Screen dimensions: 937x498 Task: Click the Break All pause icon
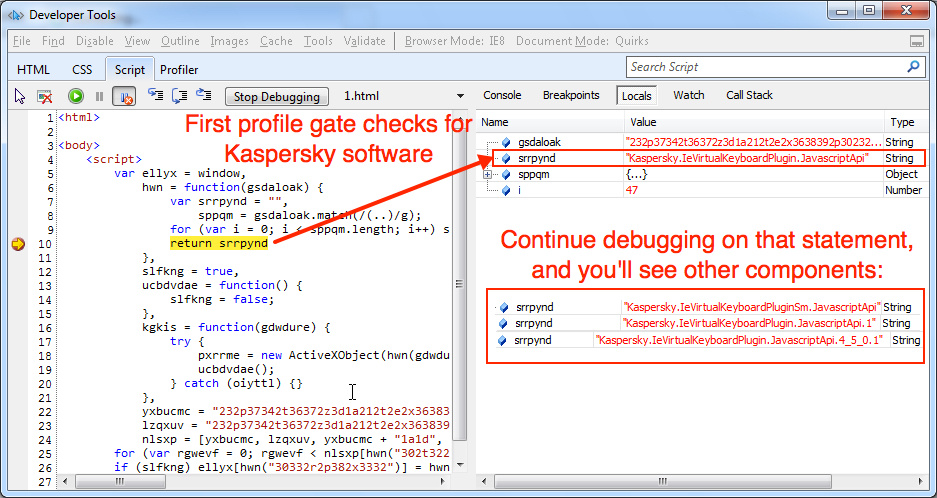coord(100,96)
